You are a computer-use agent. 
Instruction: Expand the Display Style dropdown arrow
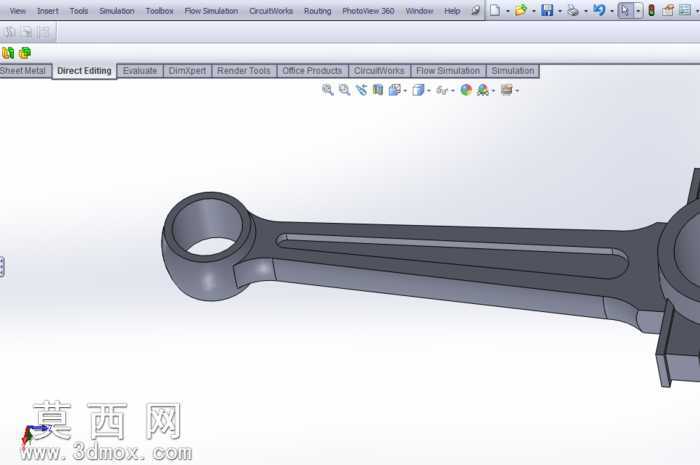429,91
